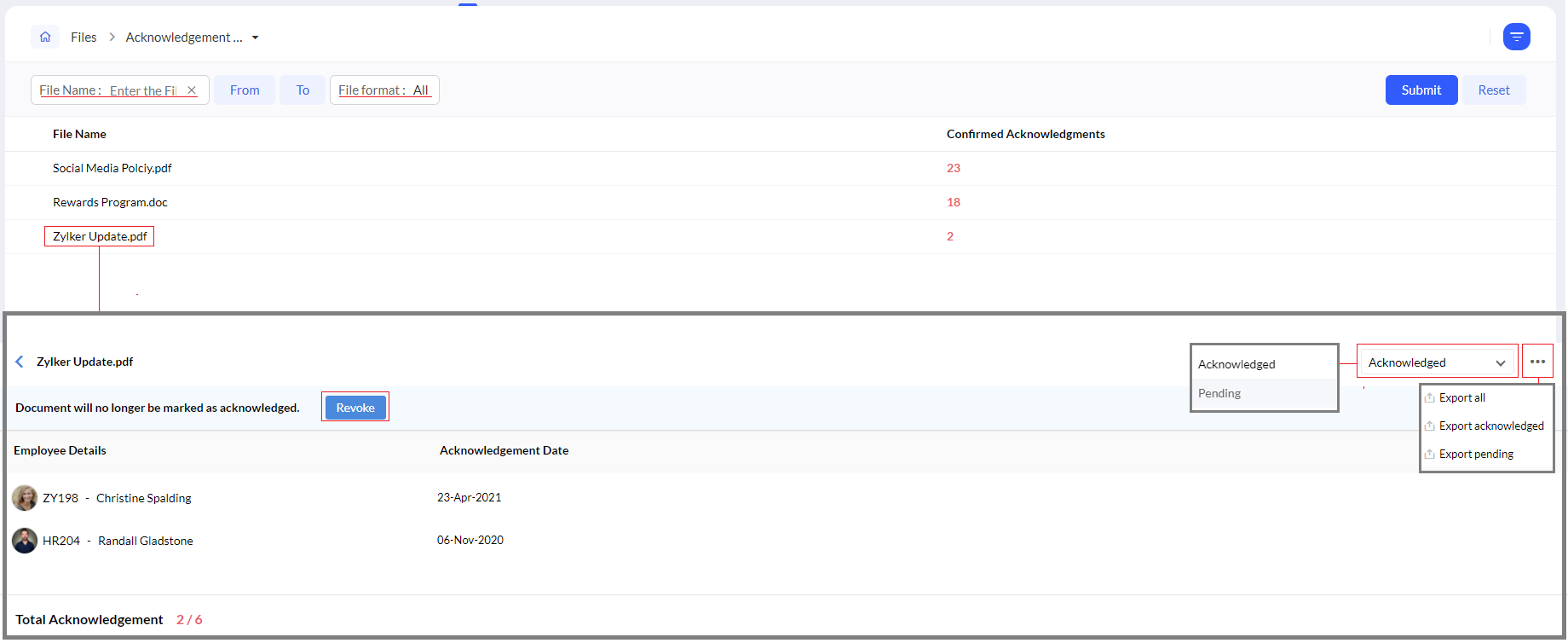This screenshot has width=1568, height=643.
Task: Click Christine Spalding's avatar
Action: pyautogui.click(x=25, y=498)
